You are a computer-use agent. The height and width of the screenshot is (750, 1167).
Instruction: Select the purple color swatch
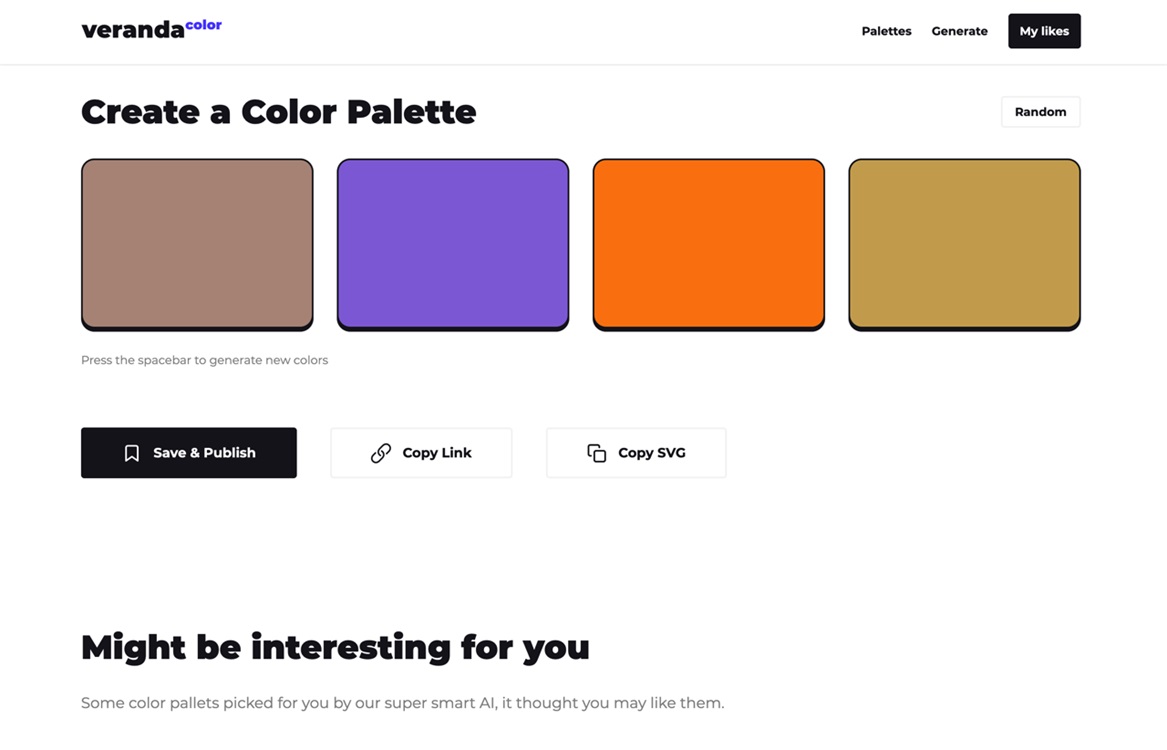tap(453, 245)
